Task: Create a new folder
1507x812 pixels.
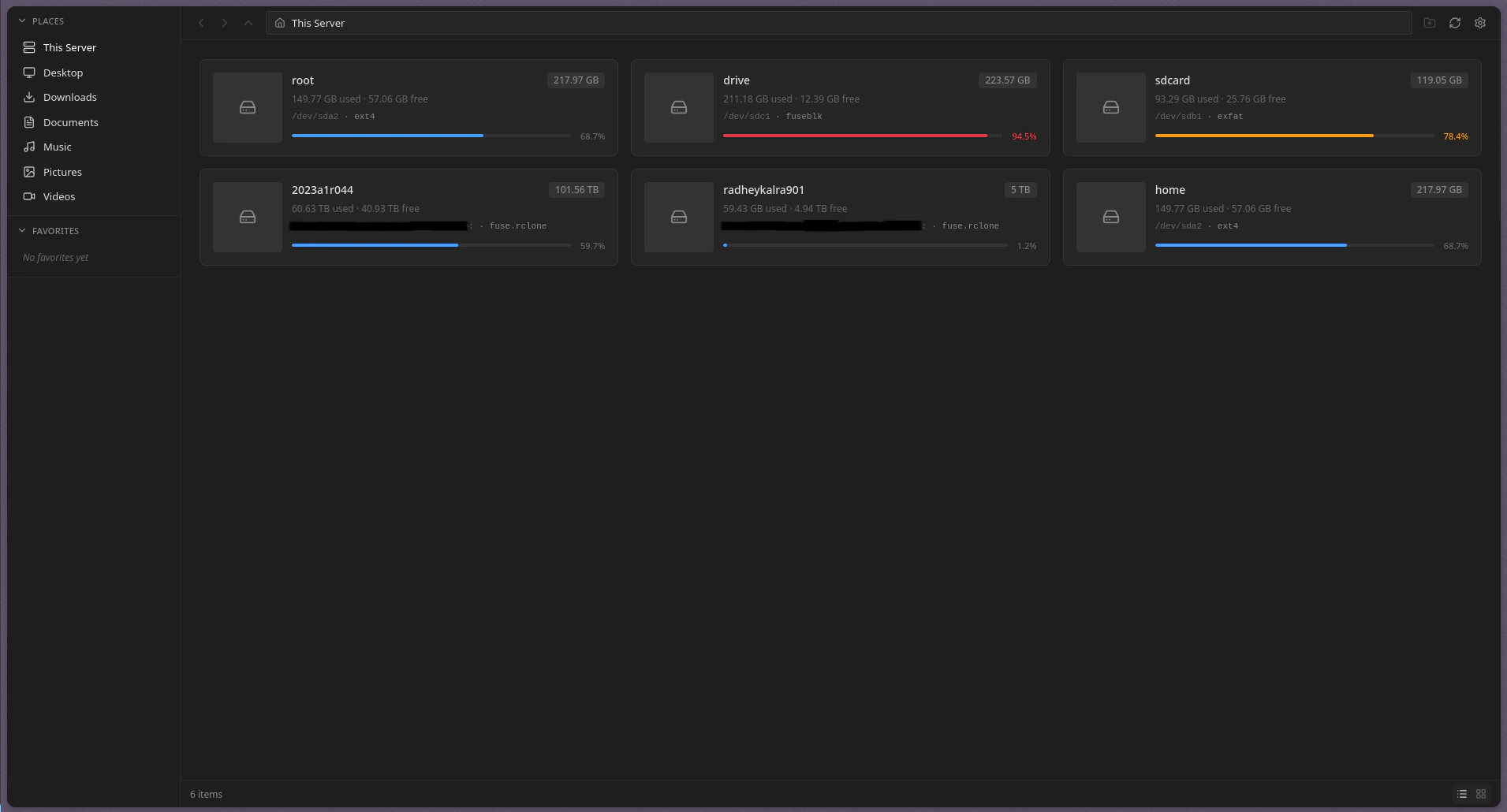Action: (1430, 23)
